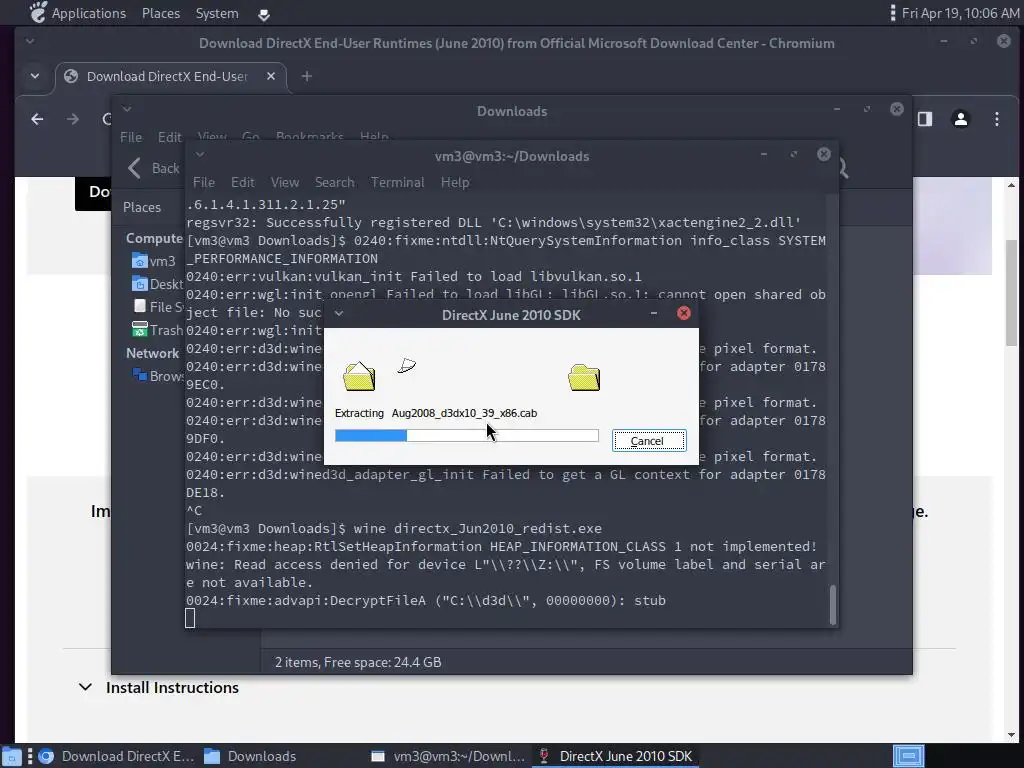Image resolution: width=1024 pixels, height=768 pixels.
Task: Open the Applications menu
Action: (x=78, y=13)
